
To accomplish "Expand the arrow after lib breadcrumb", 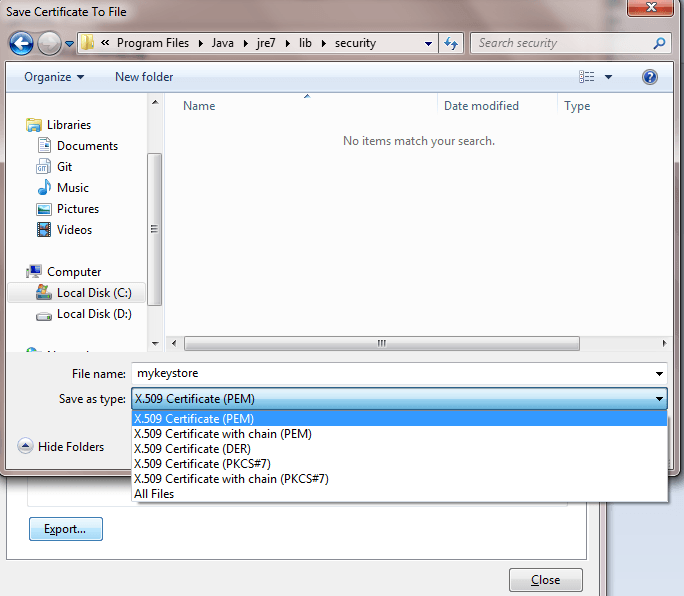I will pyautogui.click(x=324, y=43).
